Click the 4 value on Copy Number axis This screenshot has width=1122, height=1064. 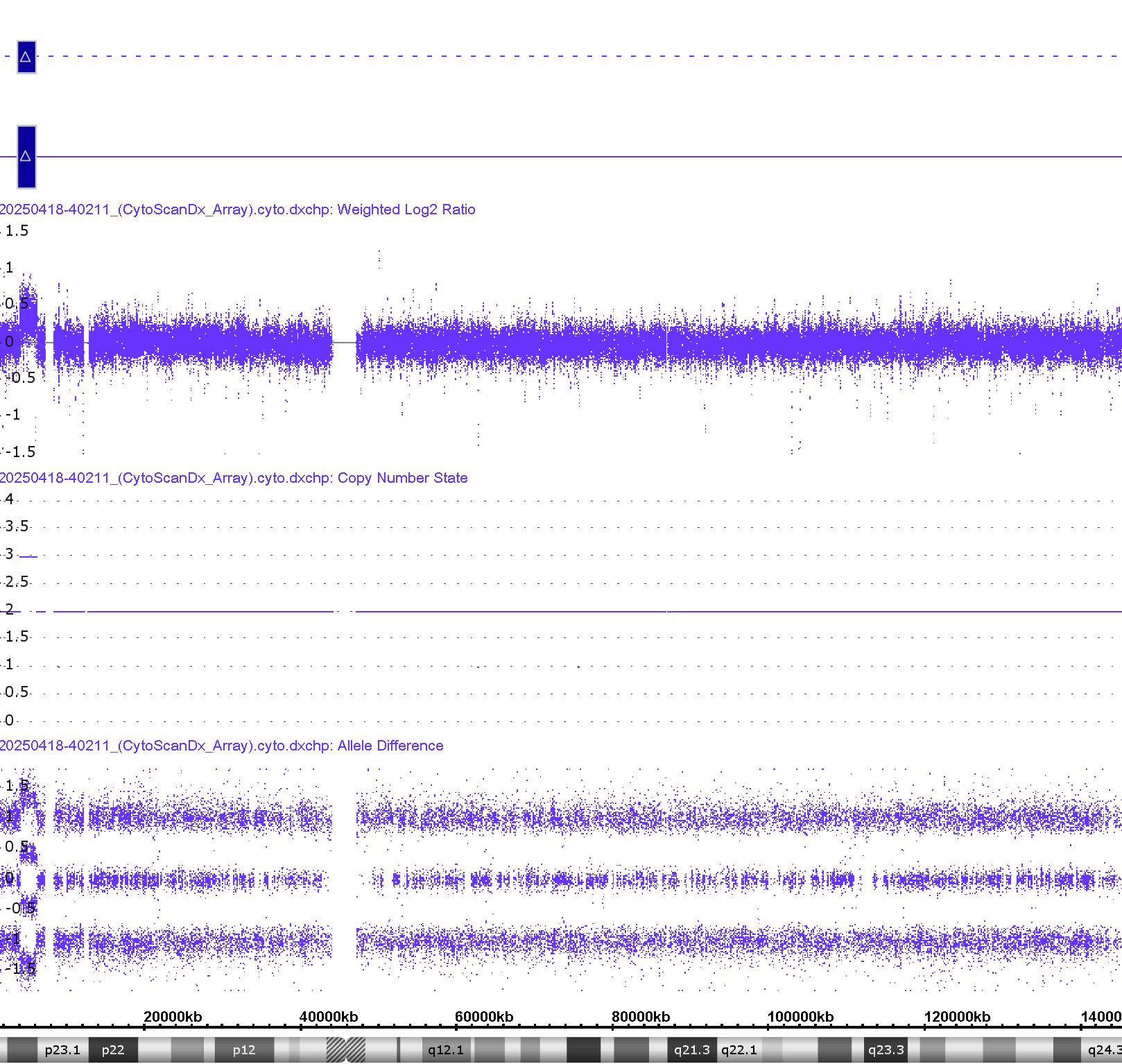[x=9, y=499]
